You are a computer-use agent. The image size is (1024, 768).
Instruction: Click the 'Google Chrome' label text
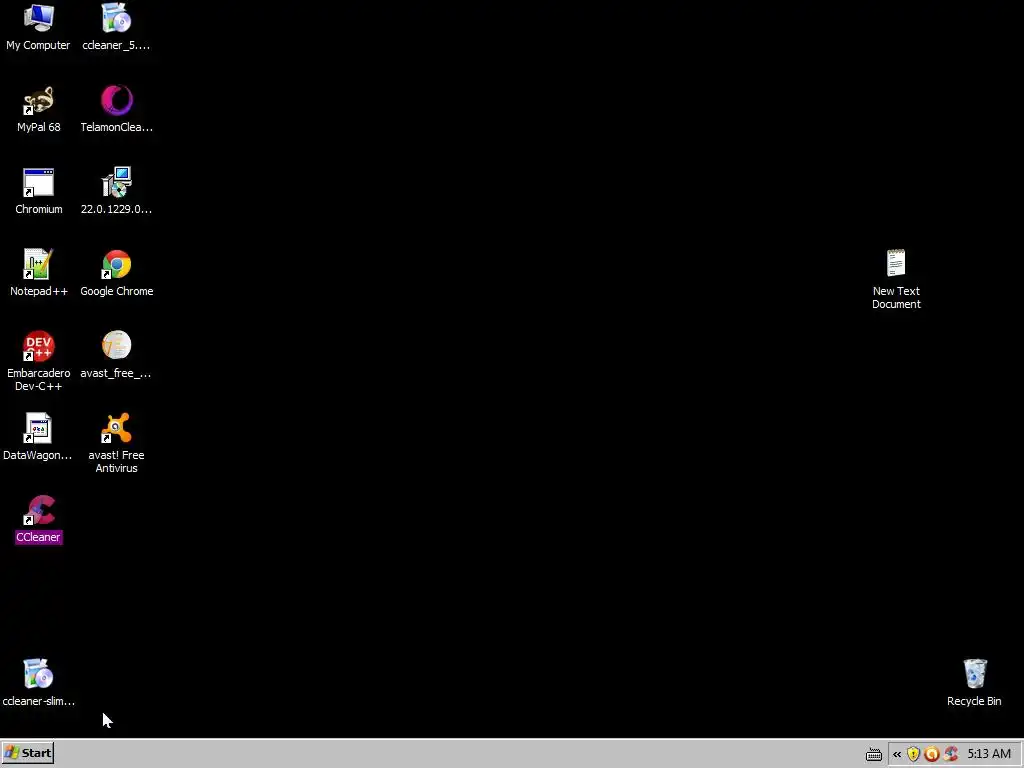(116, 291)
